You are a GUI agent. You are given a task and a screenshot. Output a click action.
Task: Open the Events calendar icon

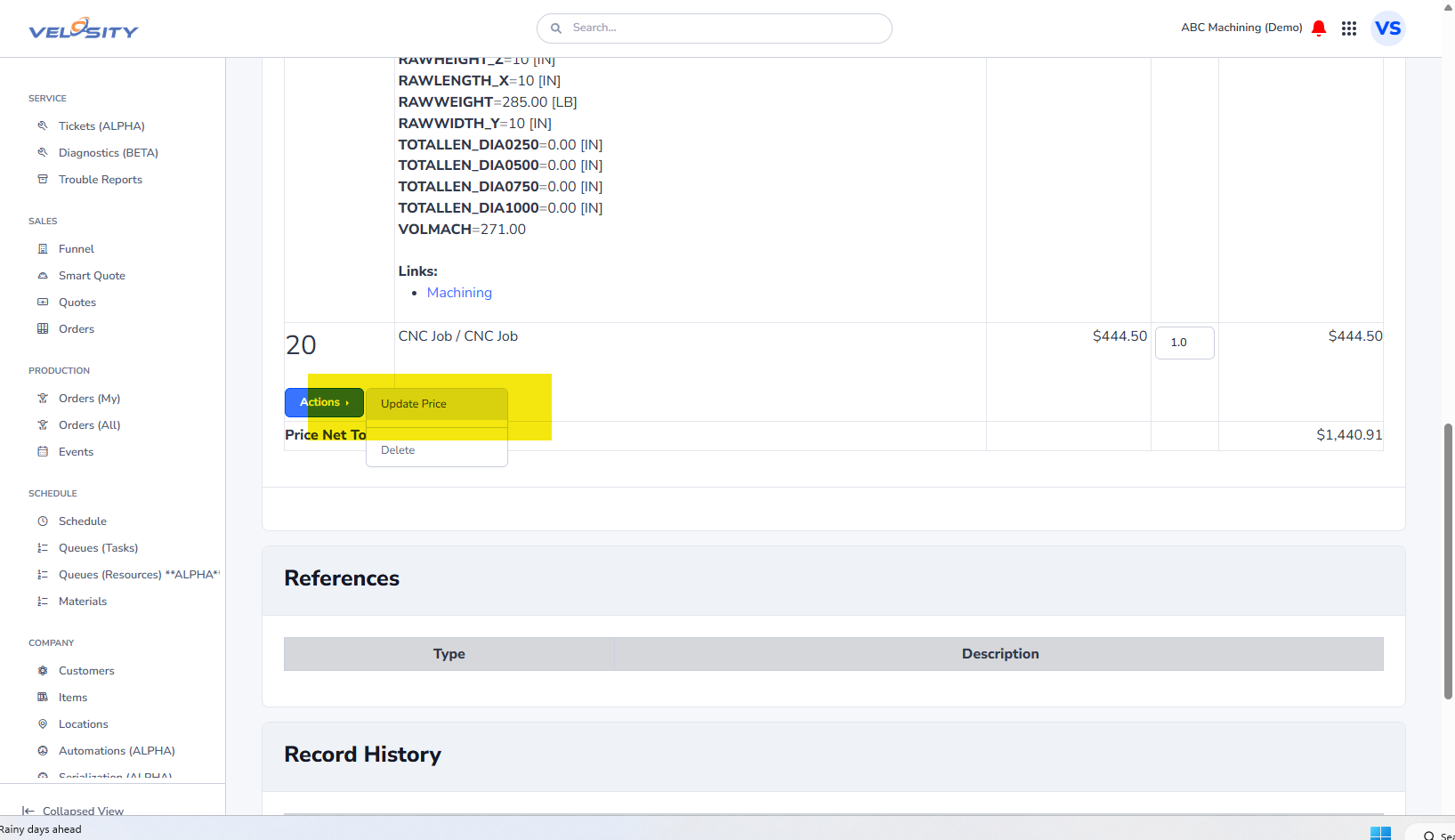pos(43,451)
